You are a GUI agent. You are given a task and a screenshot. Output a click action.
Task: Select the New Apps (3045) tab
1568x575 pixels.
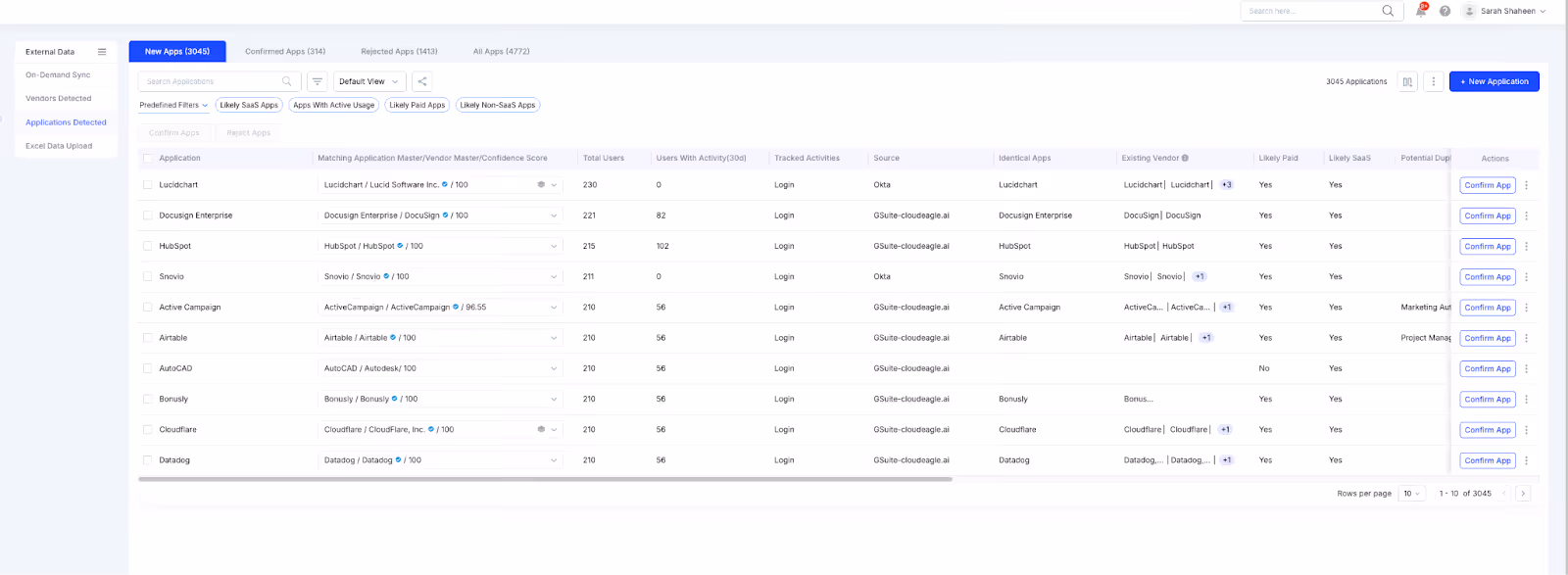pos(177,51)
